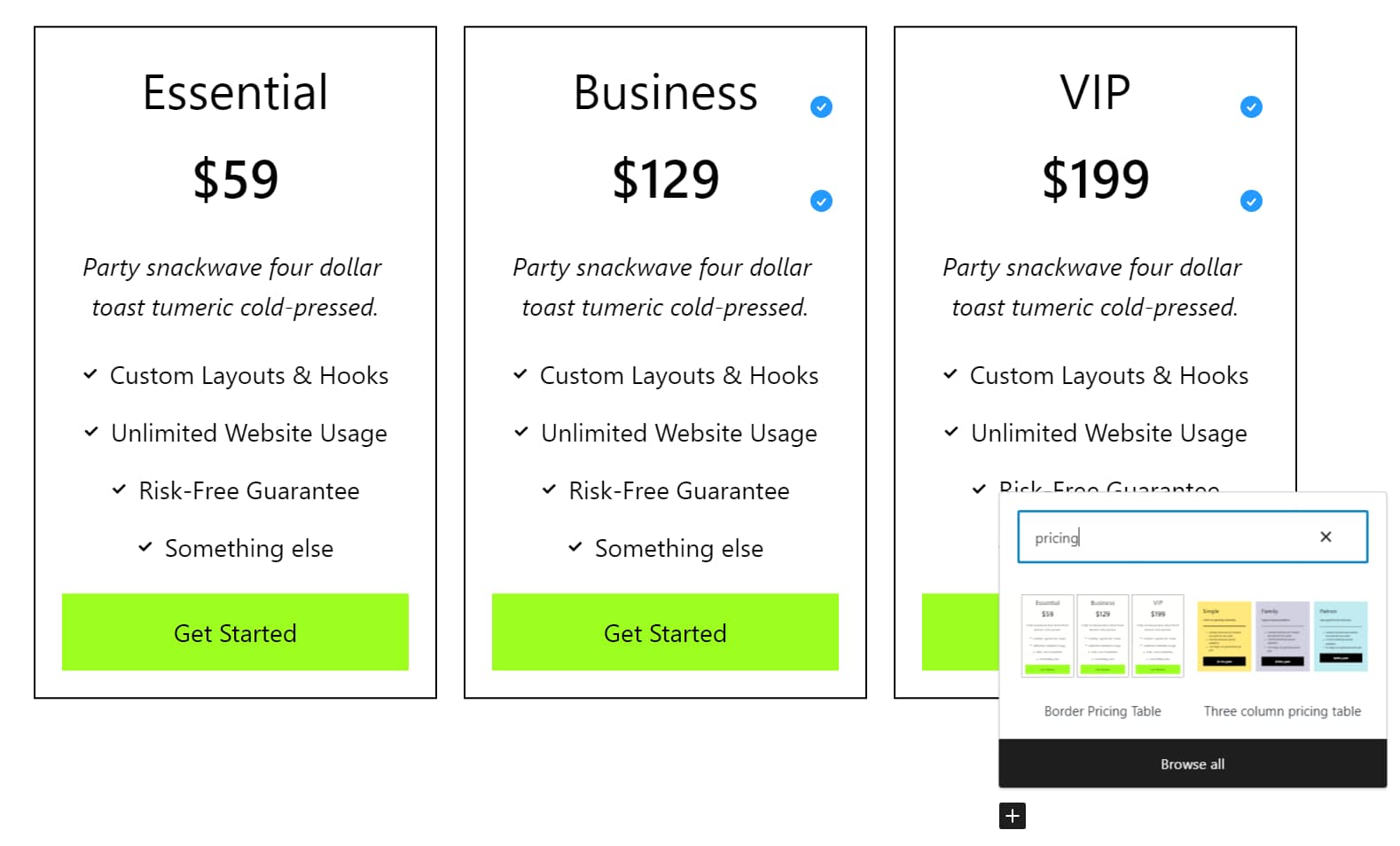This screenshot has width=1400, height=846.
Task: Click the blue check badge beside $129 price
Action: pyautogui.click(x=820, y=200)
